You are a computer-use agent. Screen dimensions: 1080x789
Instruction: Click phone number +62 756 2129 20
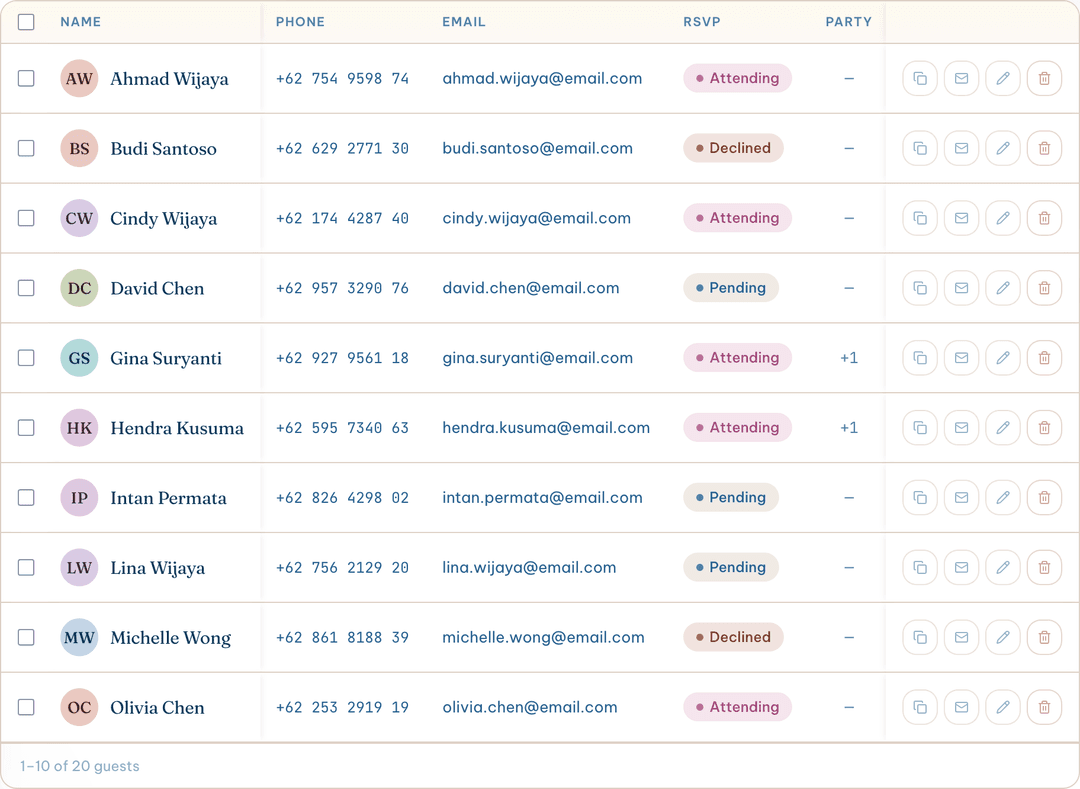click(342, 568)
